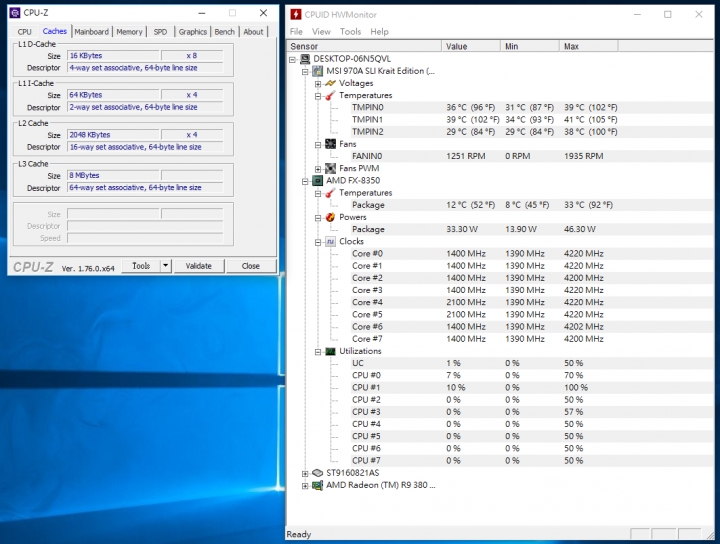
Task: Switch to the Mainboard tab
Action: (x=91, y=32)
